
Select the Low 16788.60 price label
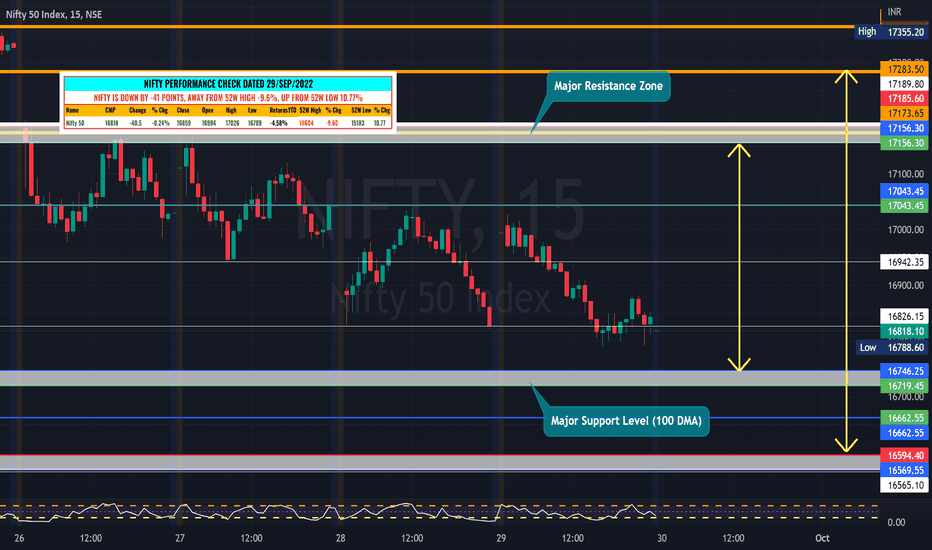[892, 347]
